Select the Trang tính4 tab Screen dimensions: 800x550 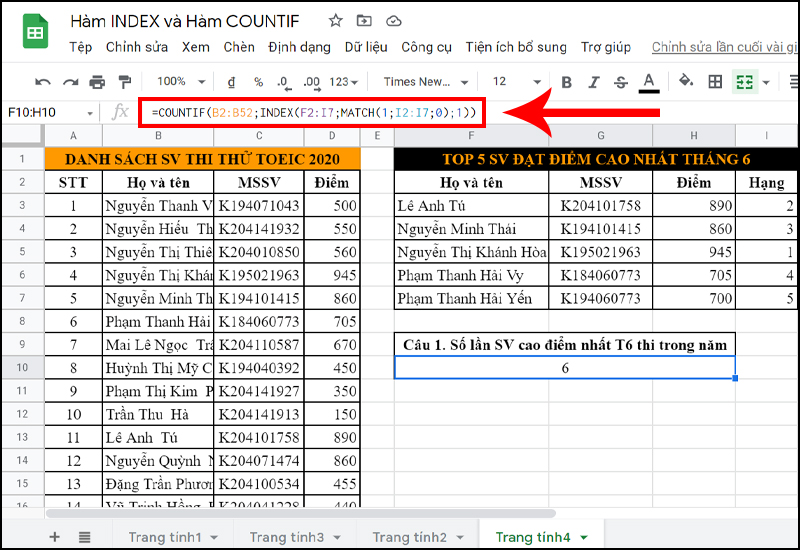(533, 537)
